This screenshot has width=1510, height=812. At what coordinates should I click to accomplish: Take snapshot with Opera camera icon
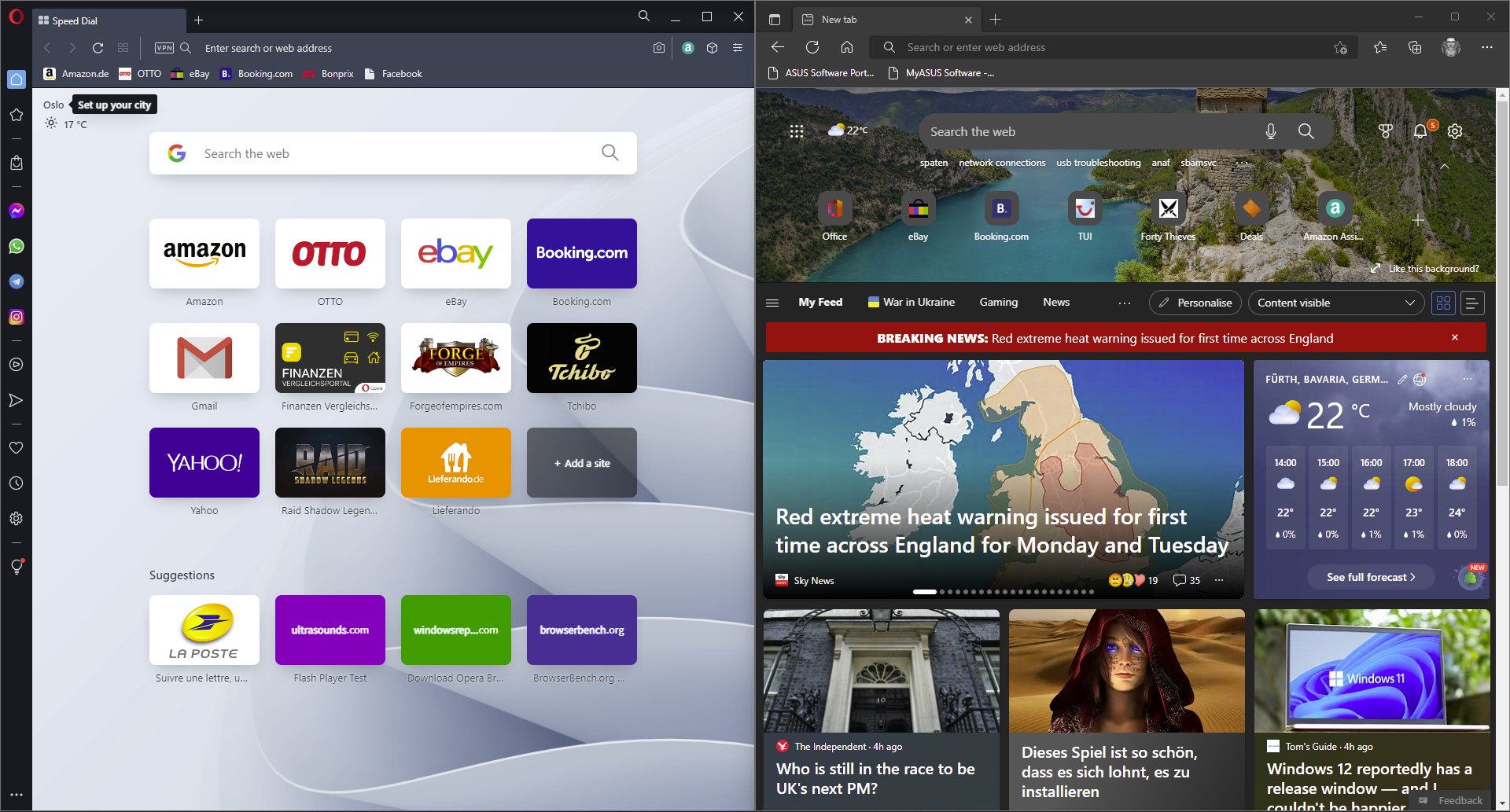click(x=659, y=48)
